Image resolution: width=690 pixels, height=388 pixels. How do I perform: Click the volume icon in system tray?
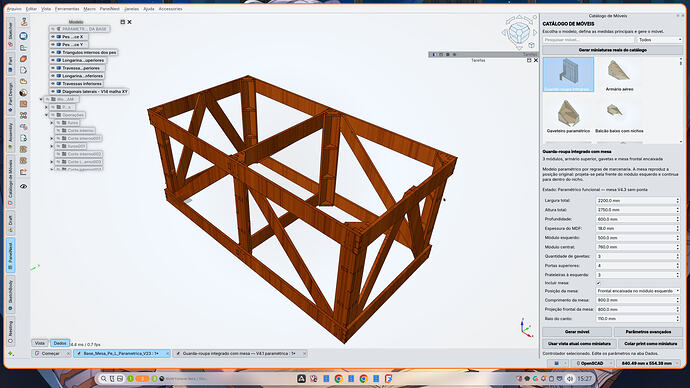click(569, 378)
